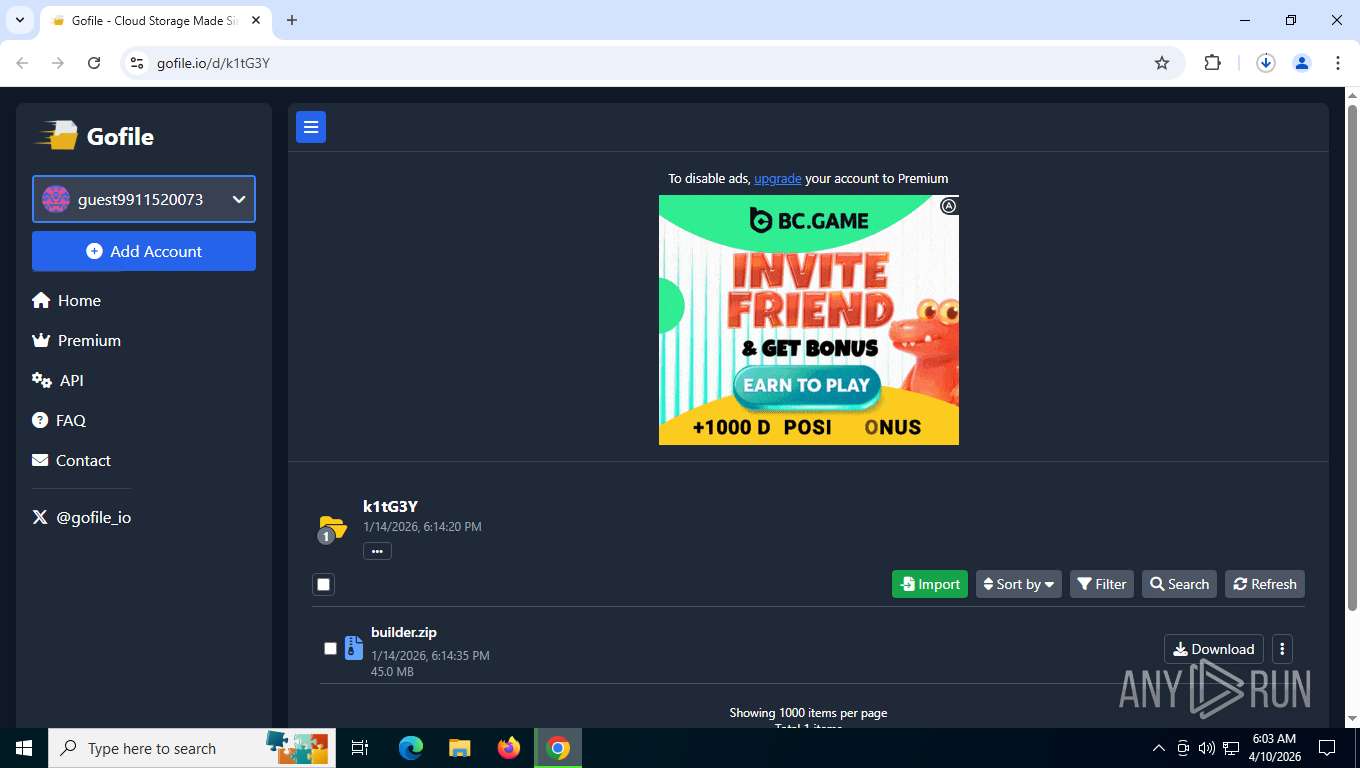Click the Search button in file toolbar
Screen dimensions: 1360x768
coord(1179,584)
